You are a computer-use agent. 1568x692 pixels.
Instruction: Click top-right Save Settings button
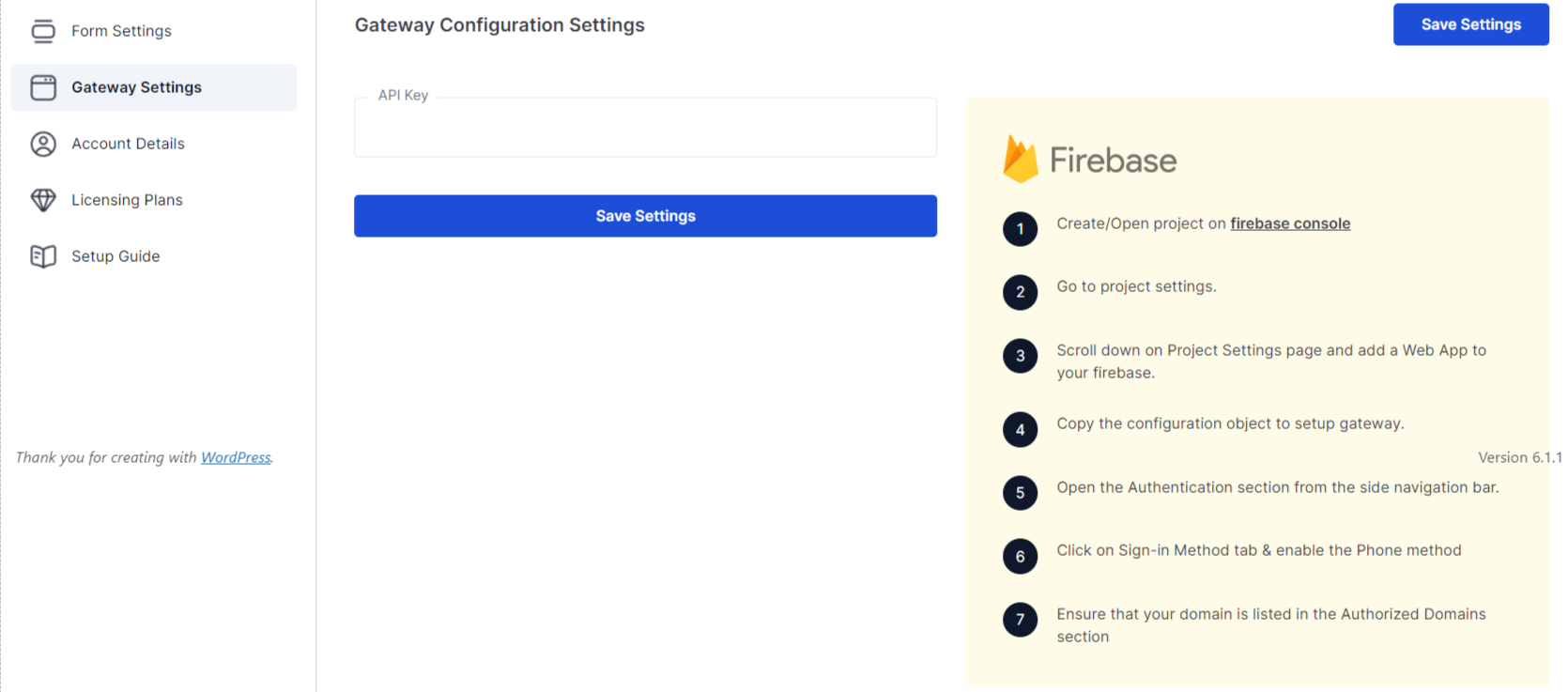1470,24
